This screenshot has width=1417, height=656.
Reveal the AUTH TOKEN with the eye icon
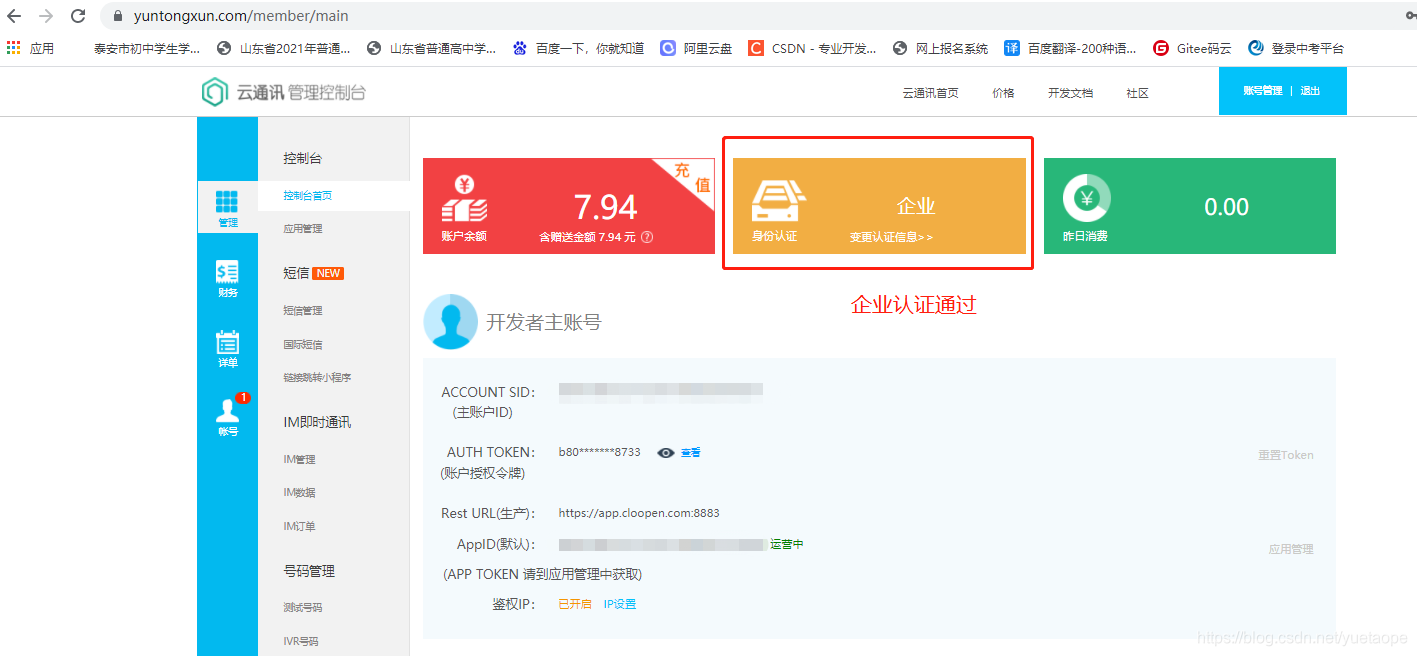[x=665, y=453]
